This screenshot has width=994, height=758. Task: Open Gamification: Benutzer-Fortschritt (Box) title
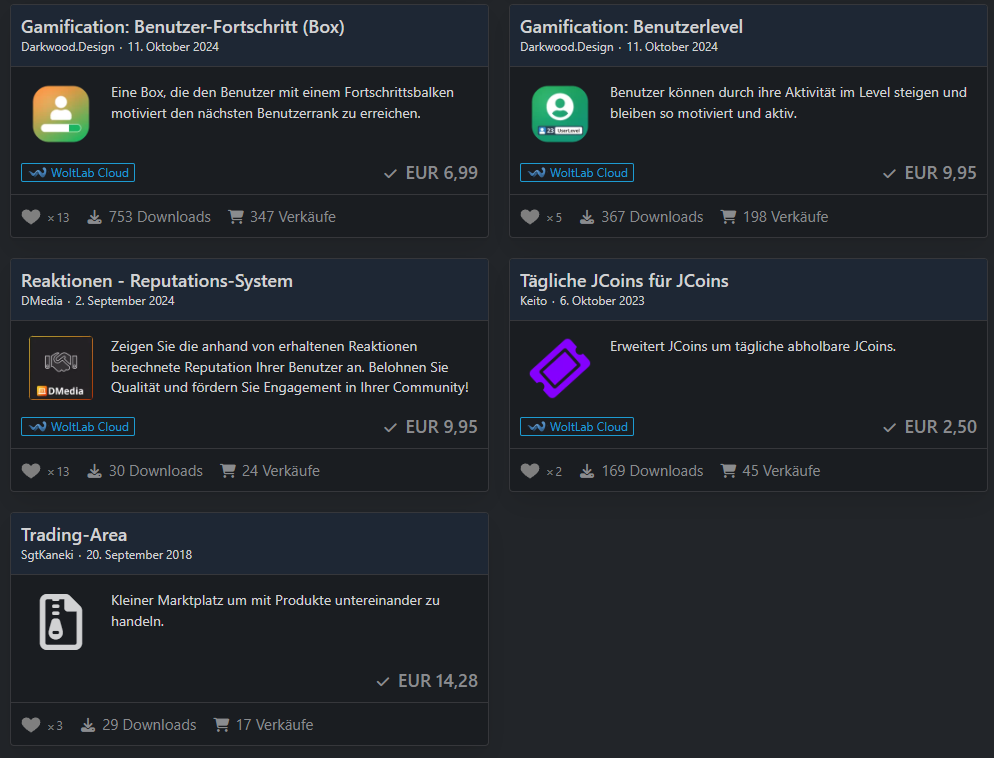tap(183, 27)
